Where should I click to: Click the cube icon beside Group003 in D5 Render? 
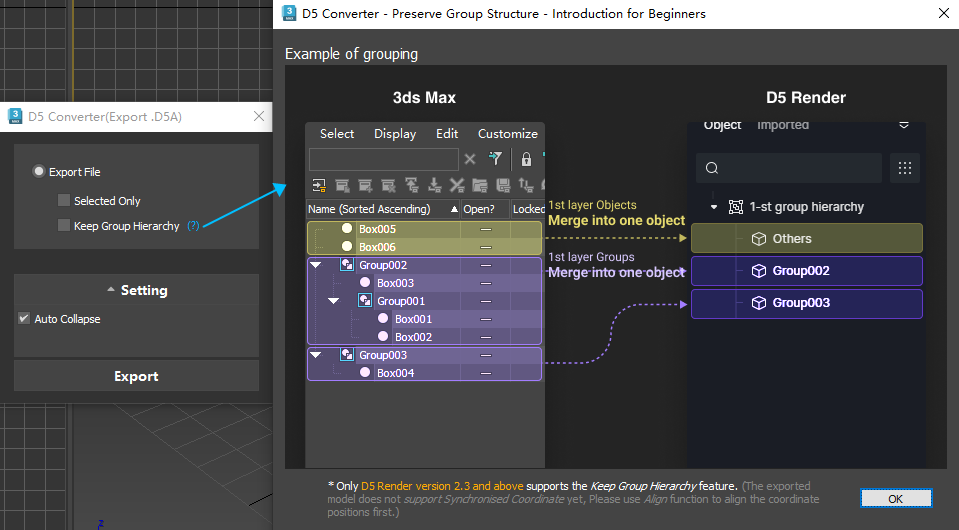pos(758,303)
